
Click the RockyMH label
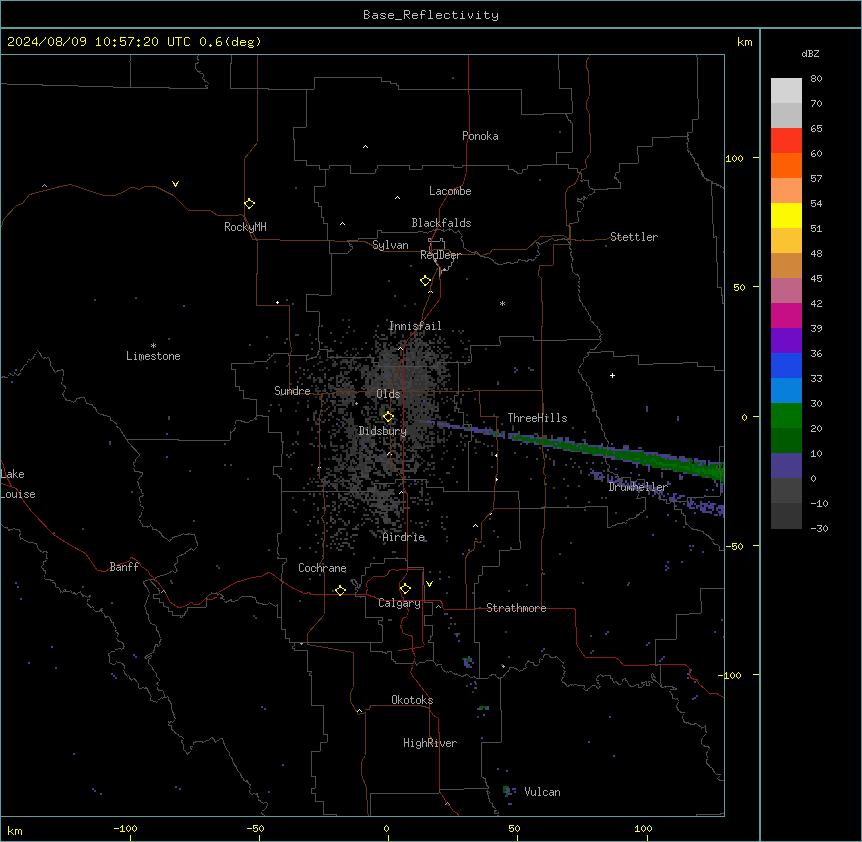245,227
